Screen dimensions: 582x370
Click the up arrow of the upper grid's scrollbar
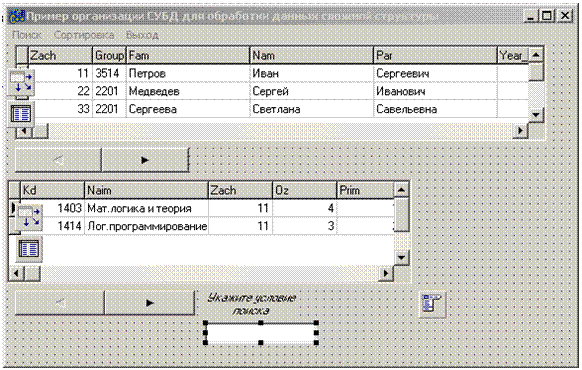pyautogui.click(x=536, y=55)
